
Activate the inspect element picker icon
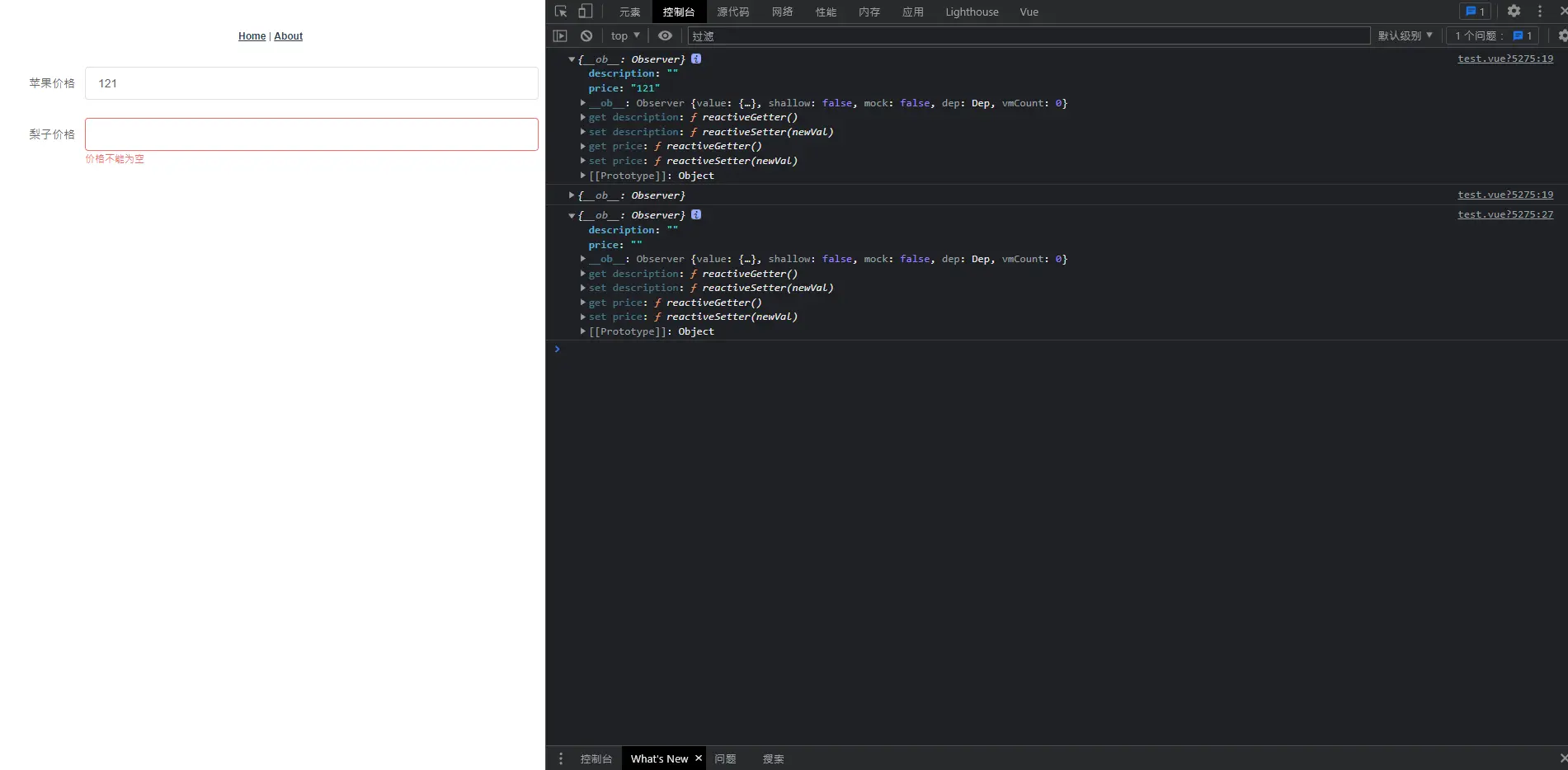(561, 12)
